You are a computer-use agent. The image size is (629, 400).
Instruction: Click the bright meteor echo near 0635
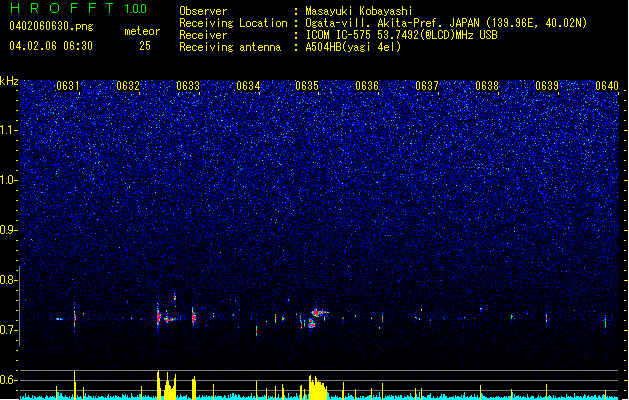[319, 312]
